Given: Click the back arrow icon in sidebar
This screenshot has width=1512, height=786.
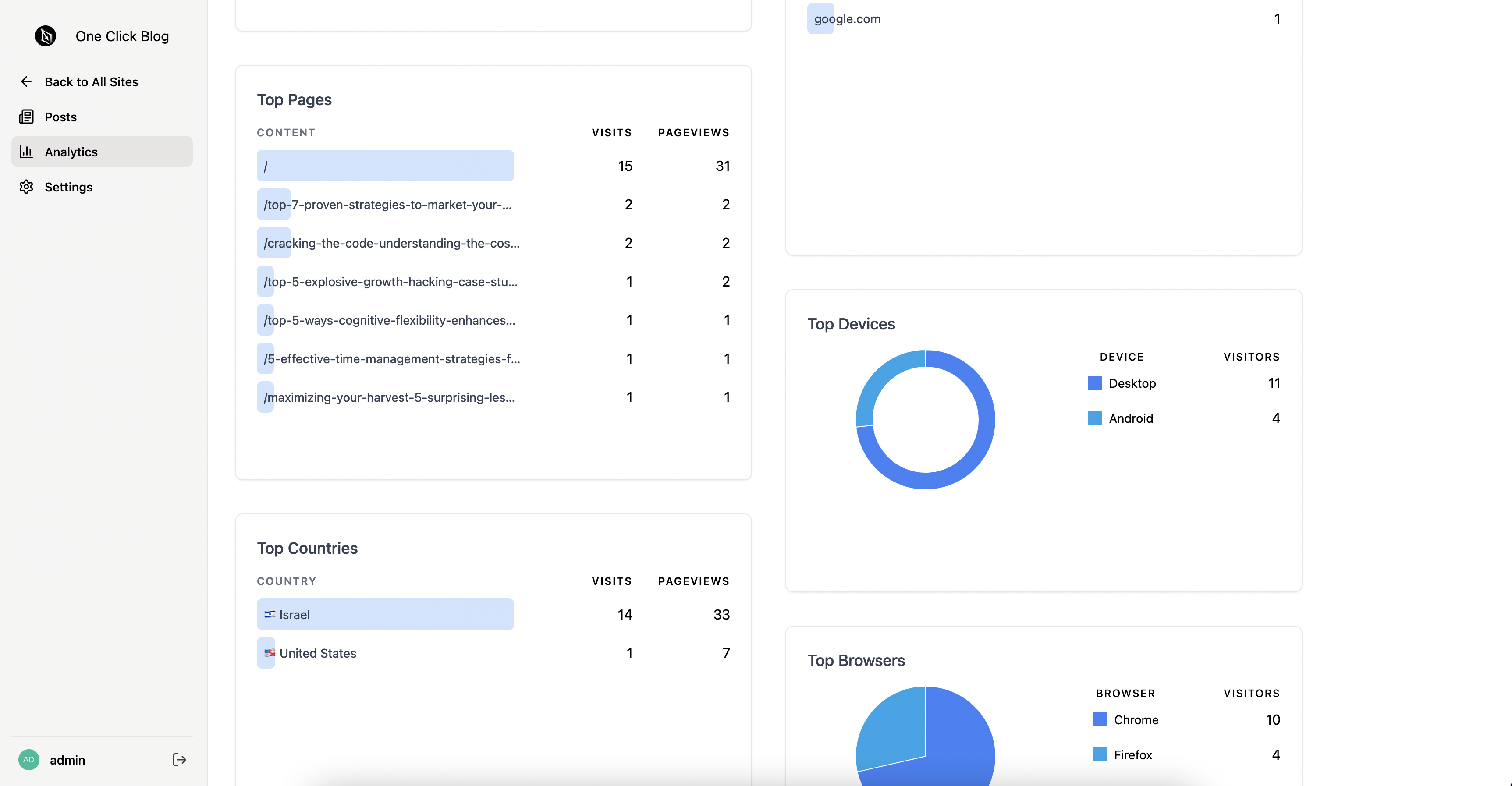Looking at the screenshot, I should [x=26, y=81].
